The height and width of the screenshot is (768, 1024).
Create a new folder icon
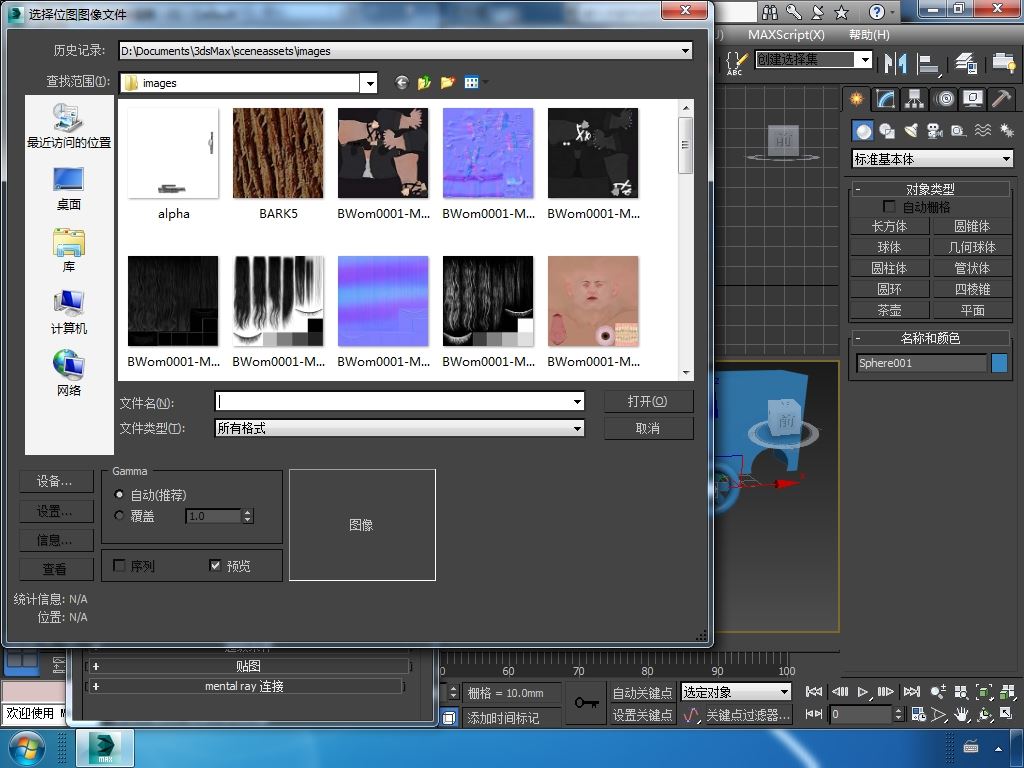pyautogui.click(x=447, y=82)
